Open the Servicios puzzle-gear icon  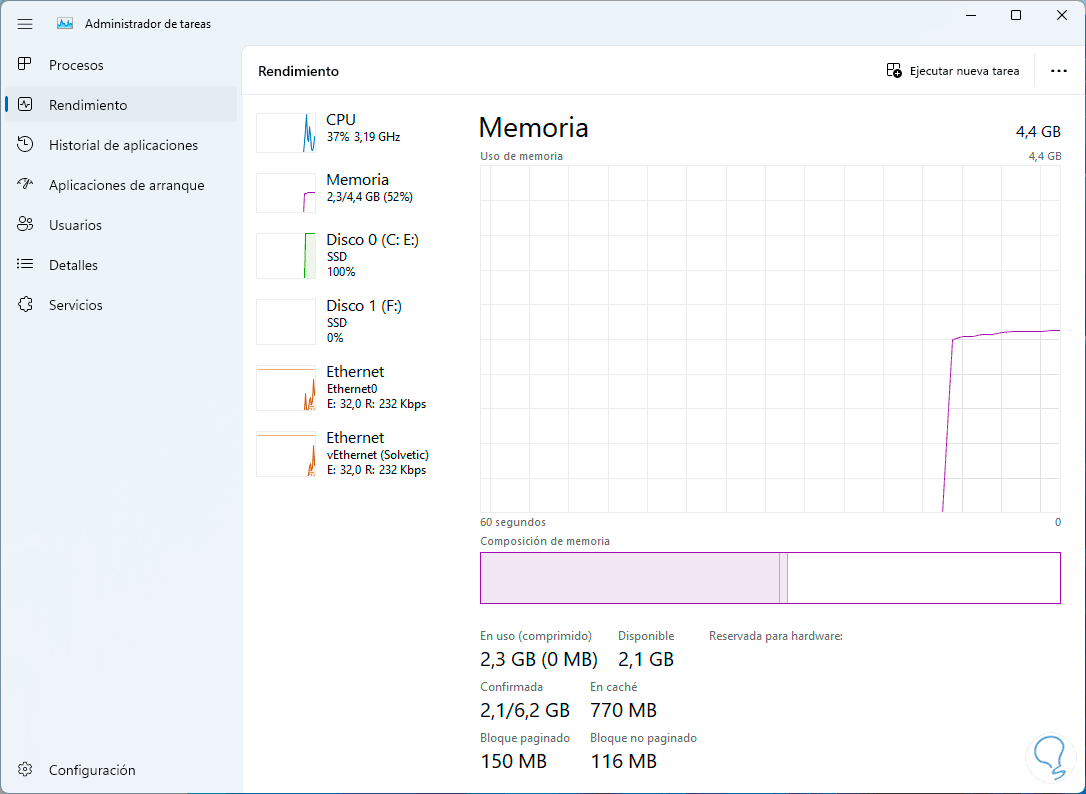point(26,305)
